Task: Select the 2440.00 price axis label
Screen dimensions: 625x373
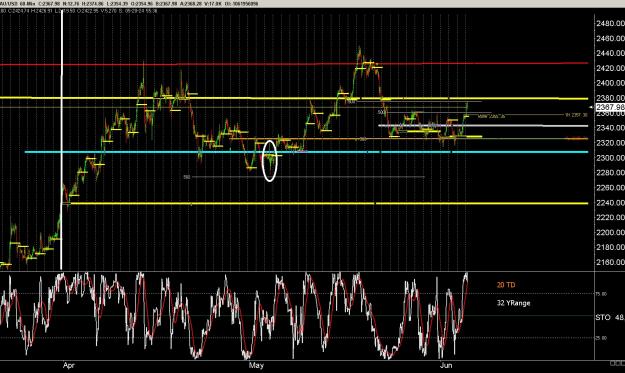Action: click(x=610, y=53)
